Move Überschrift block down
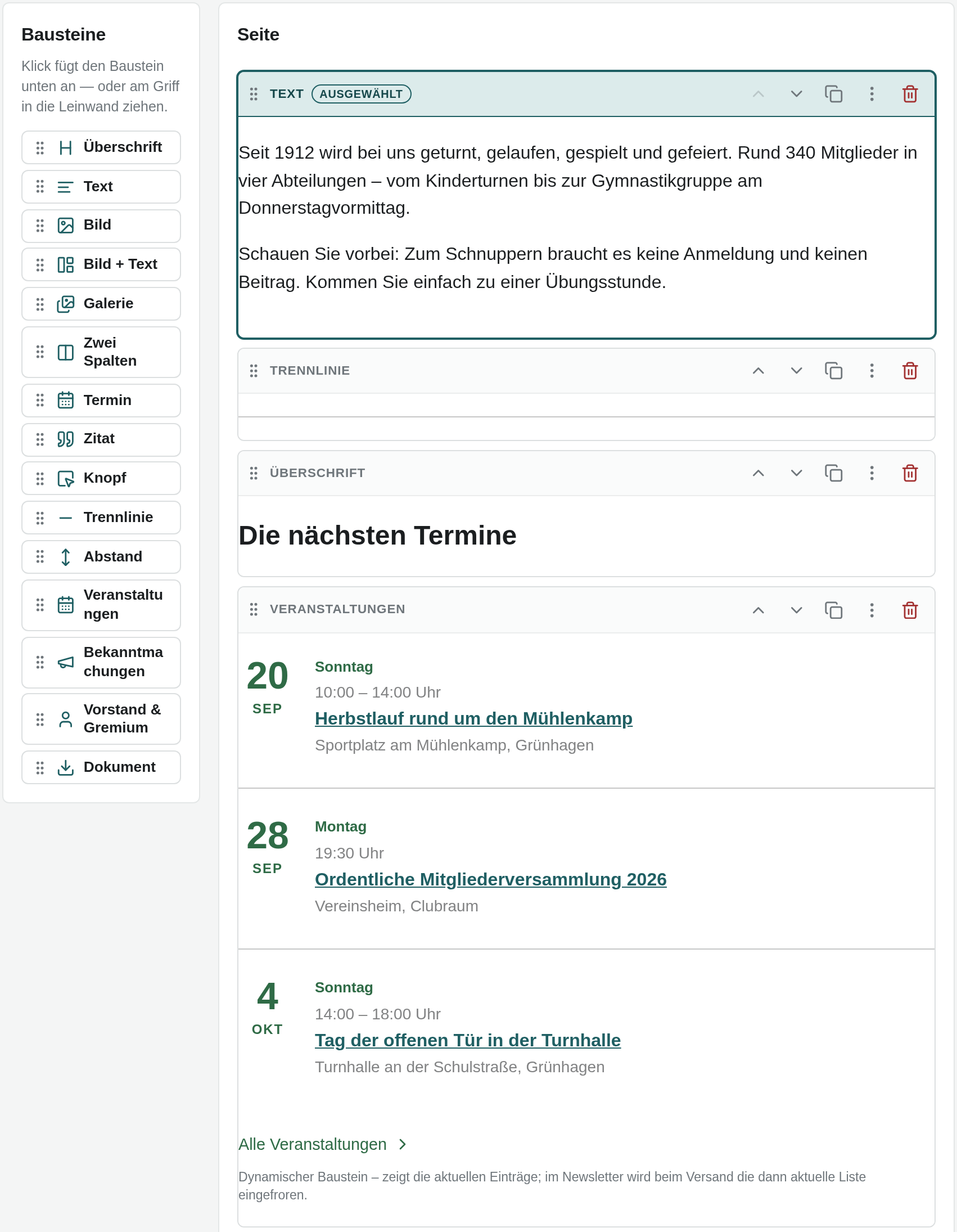The height and width of the screenshot is (1232, 957). 796,473
